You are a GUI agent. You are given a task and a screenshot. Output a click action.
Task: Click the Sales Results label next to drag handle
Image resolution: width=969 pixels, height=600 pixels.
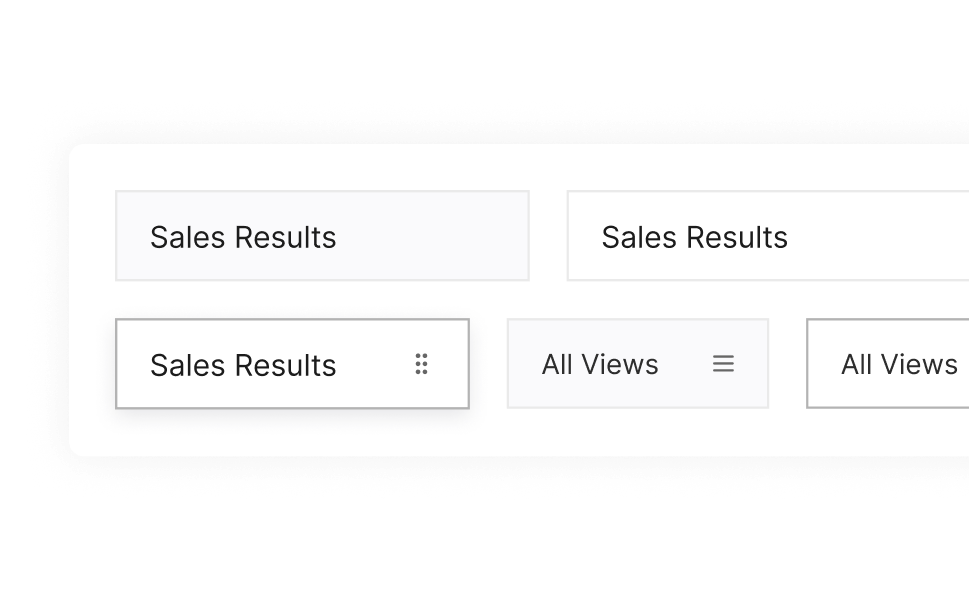click(243, 365)
